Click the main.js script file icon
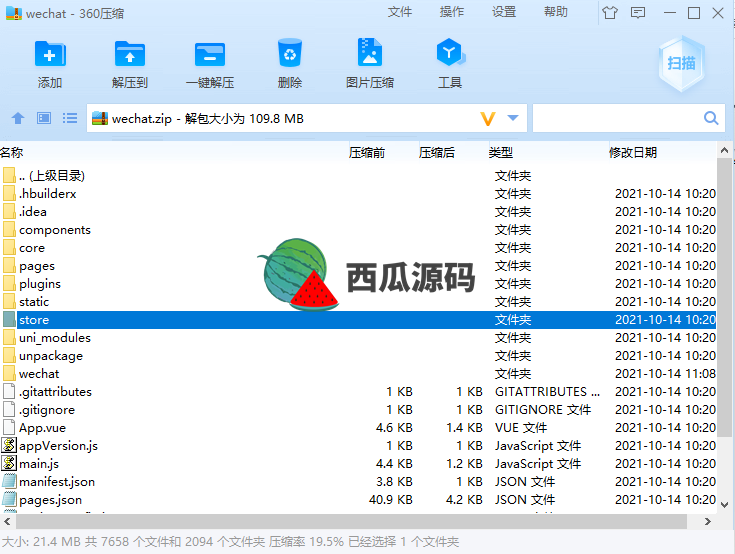Viewport: 735px width, 554px height. click(9, 463)
